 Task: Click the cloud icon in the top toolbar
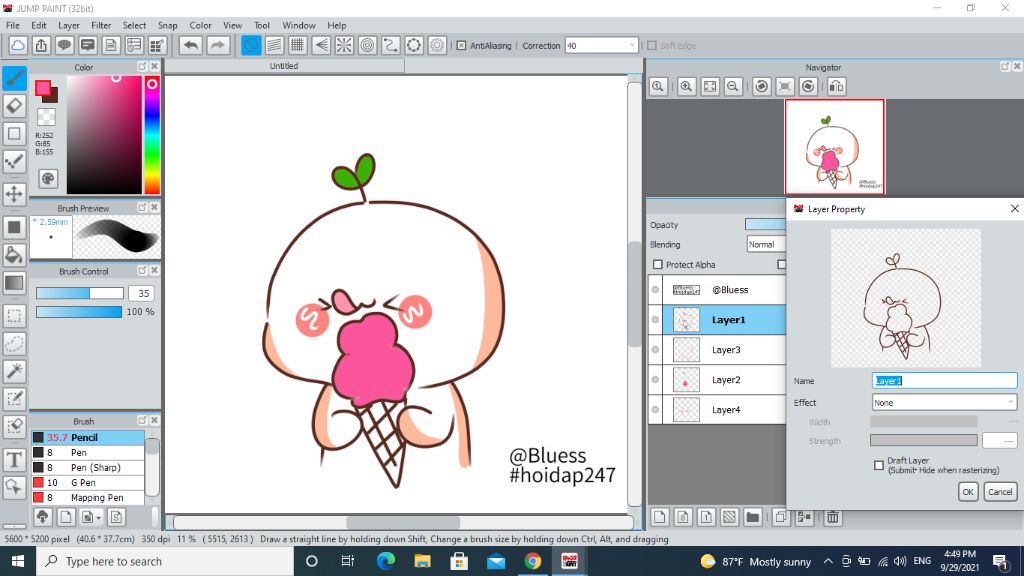coord(18,45)
